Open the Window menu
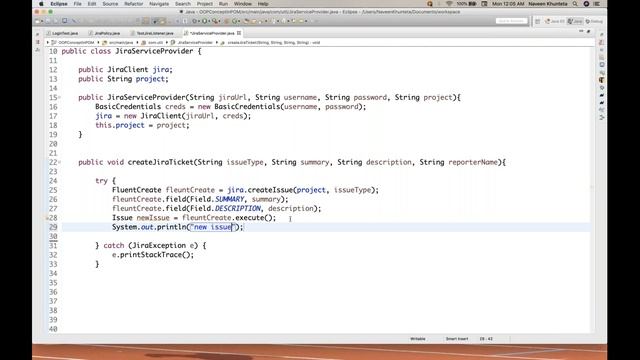The width and height of the screenshot is (640, 360). click(x=243, y=4)
